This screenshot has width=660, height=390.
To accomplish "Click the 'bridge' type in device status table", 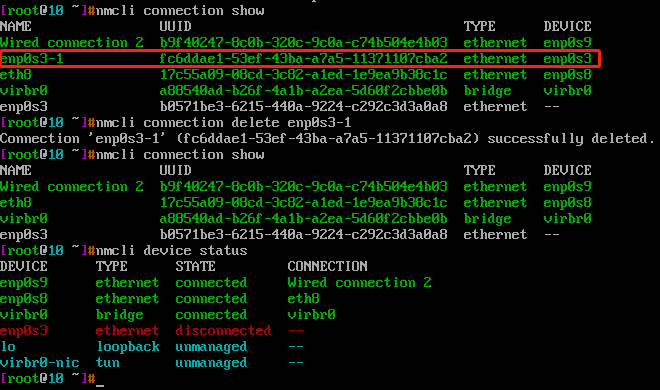I will pos(120,314).
